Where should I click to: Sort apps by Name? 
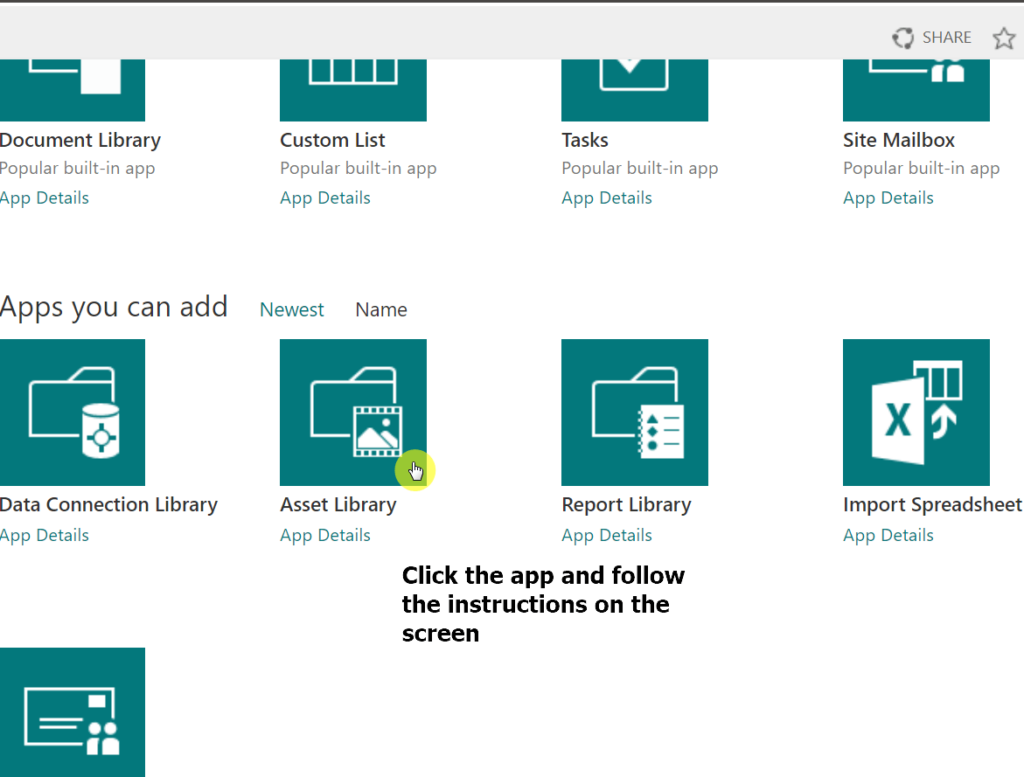[381, 309]
